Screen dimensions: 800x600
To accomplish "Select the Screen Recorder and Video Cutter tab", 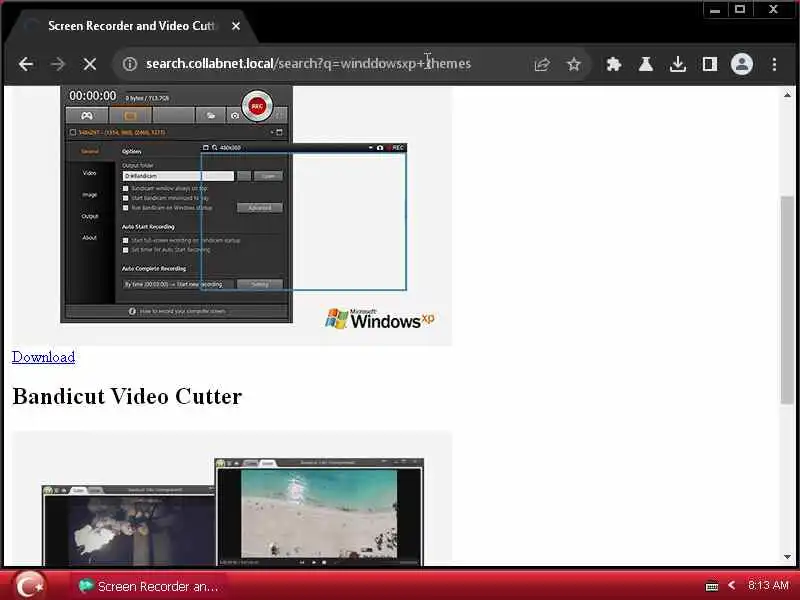I will (x=132, y=26).
